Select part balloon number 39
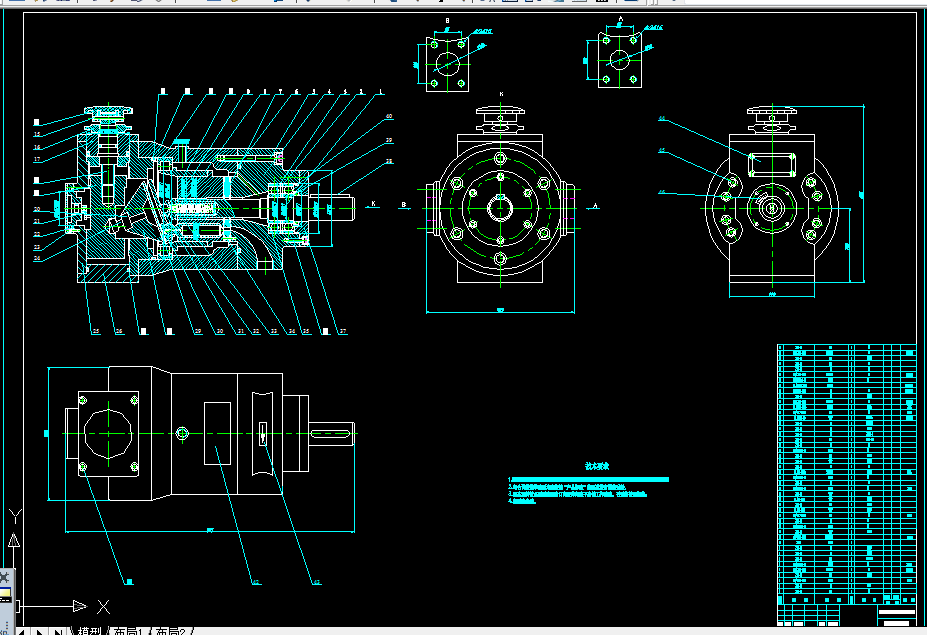Viewport: 927px width, 635px height. [389, 140]
